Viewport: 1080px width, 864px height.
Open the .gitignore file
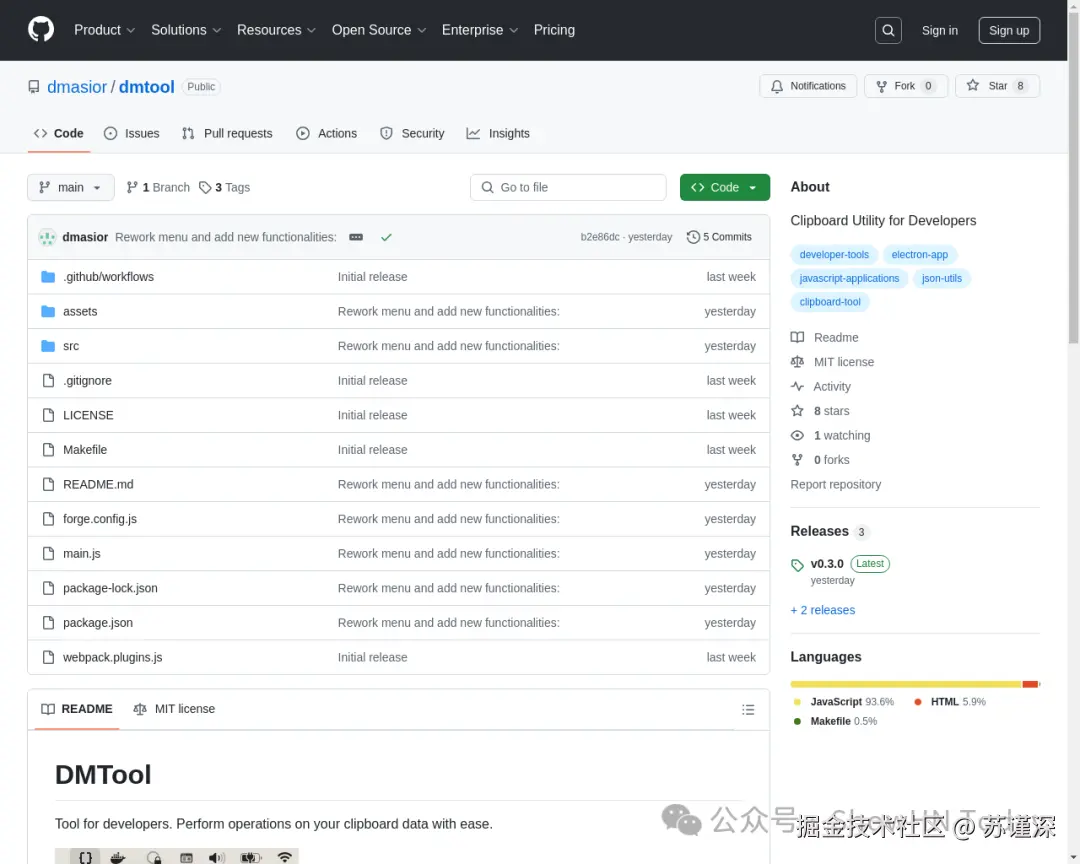click(x=87, y=380)
